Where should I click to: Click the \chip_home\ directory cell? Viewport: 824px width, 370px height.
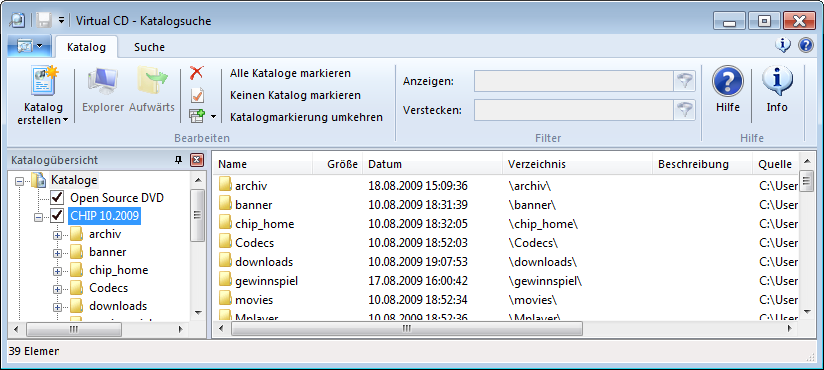pos(543,224)
